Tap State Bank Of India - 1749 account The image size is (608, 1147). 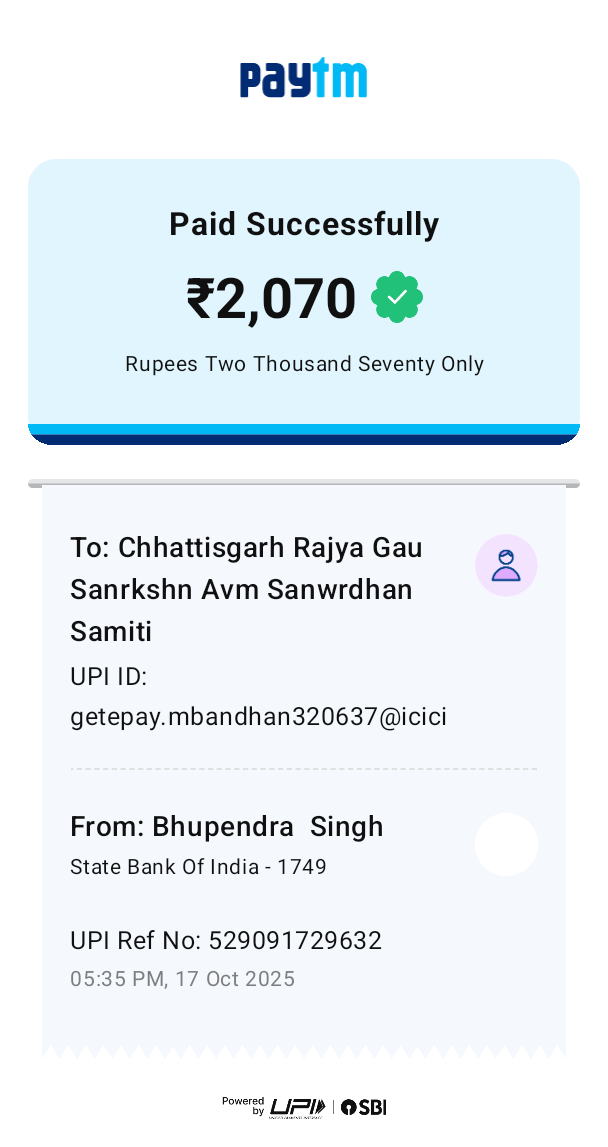[198, 866]
